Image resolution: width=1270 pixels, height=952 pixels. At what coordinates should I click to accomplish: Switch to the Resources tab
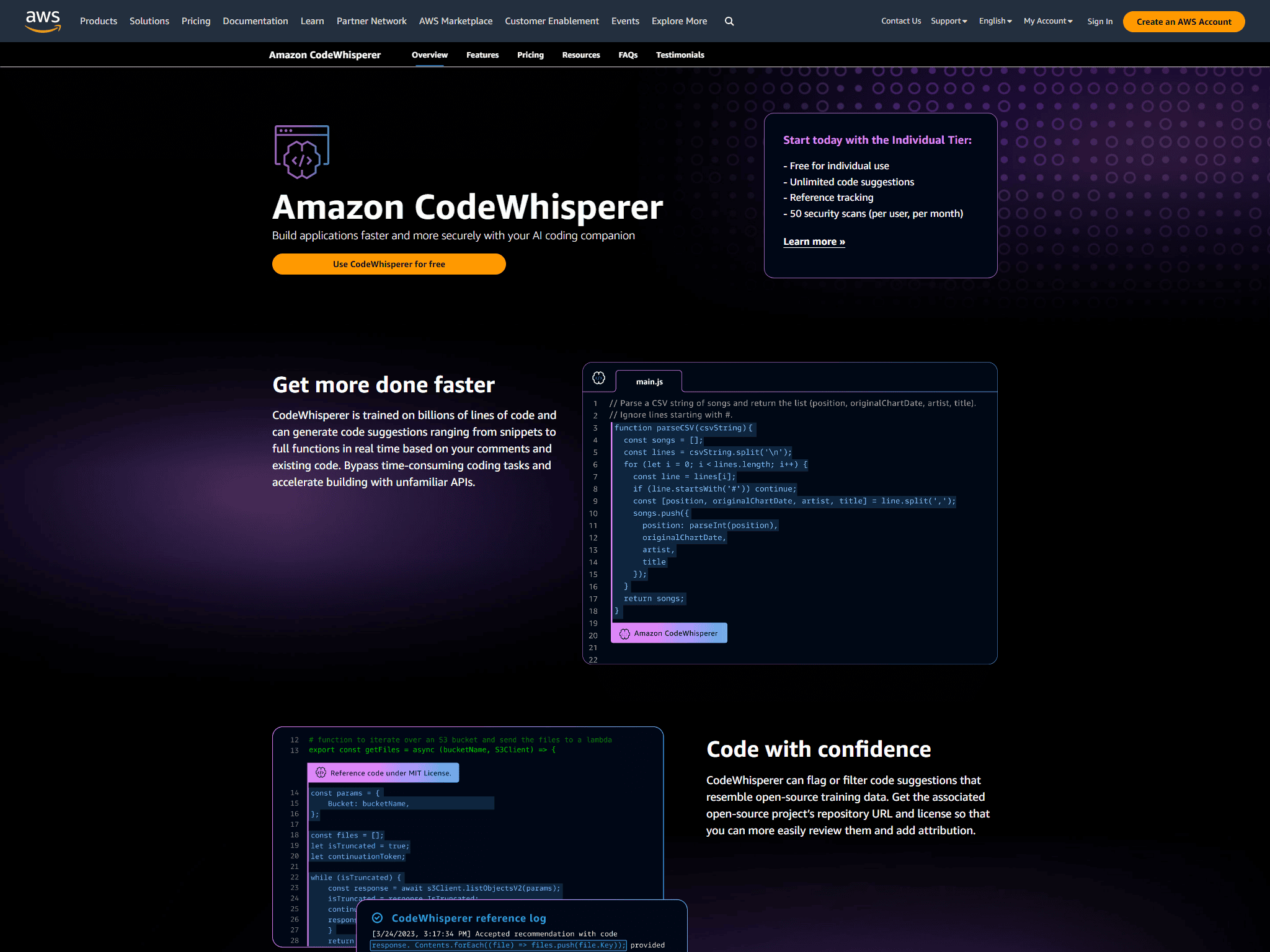pos(581,55)
